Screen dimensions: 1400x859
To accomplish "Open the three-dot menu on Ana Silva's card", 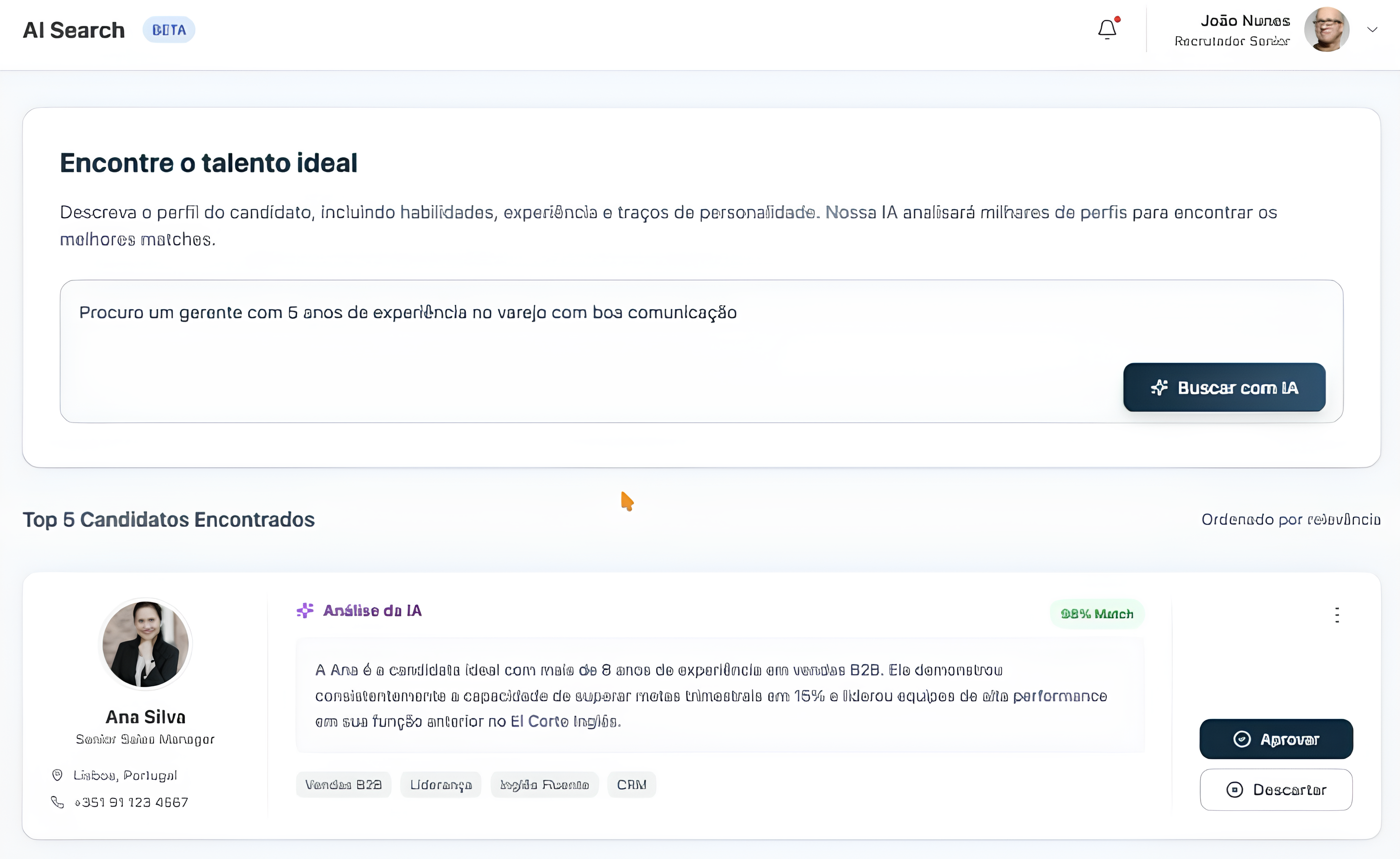I will [x=1336, y=614].
